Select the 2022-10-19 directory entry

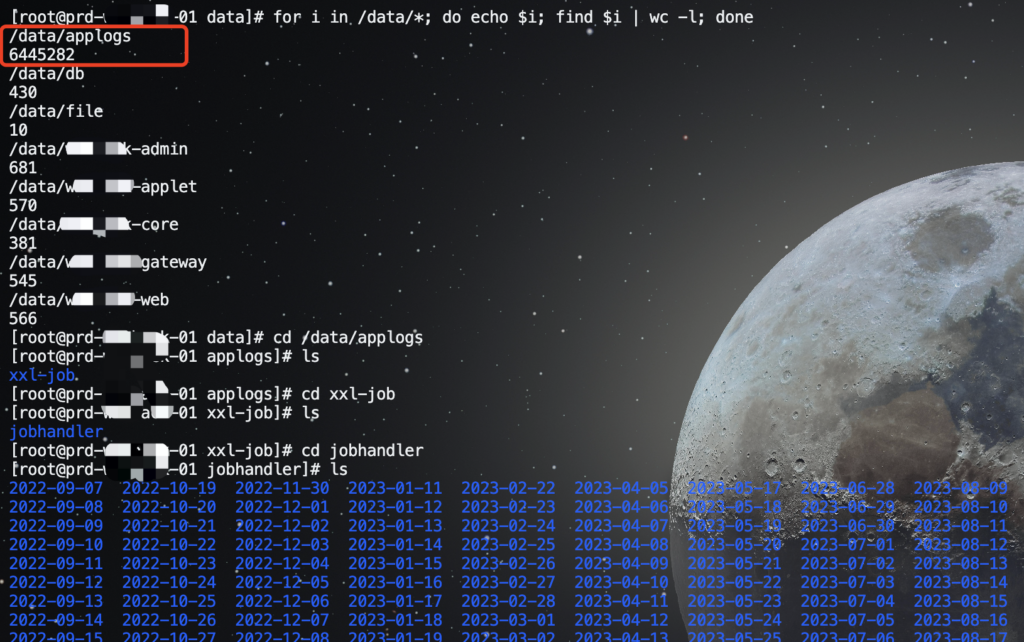coord(169,488)
